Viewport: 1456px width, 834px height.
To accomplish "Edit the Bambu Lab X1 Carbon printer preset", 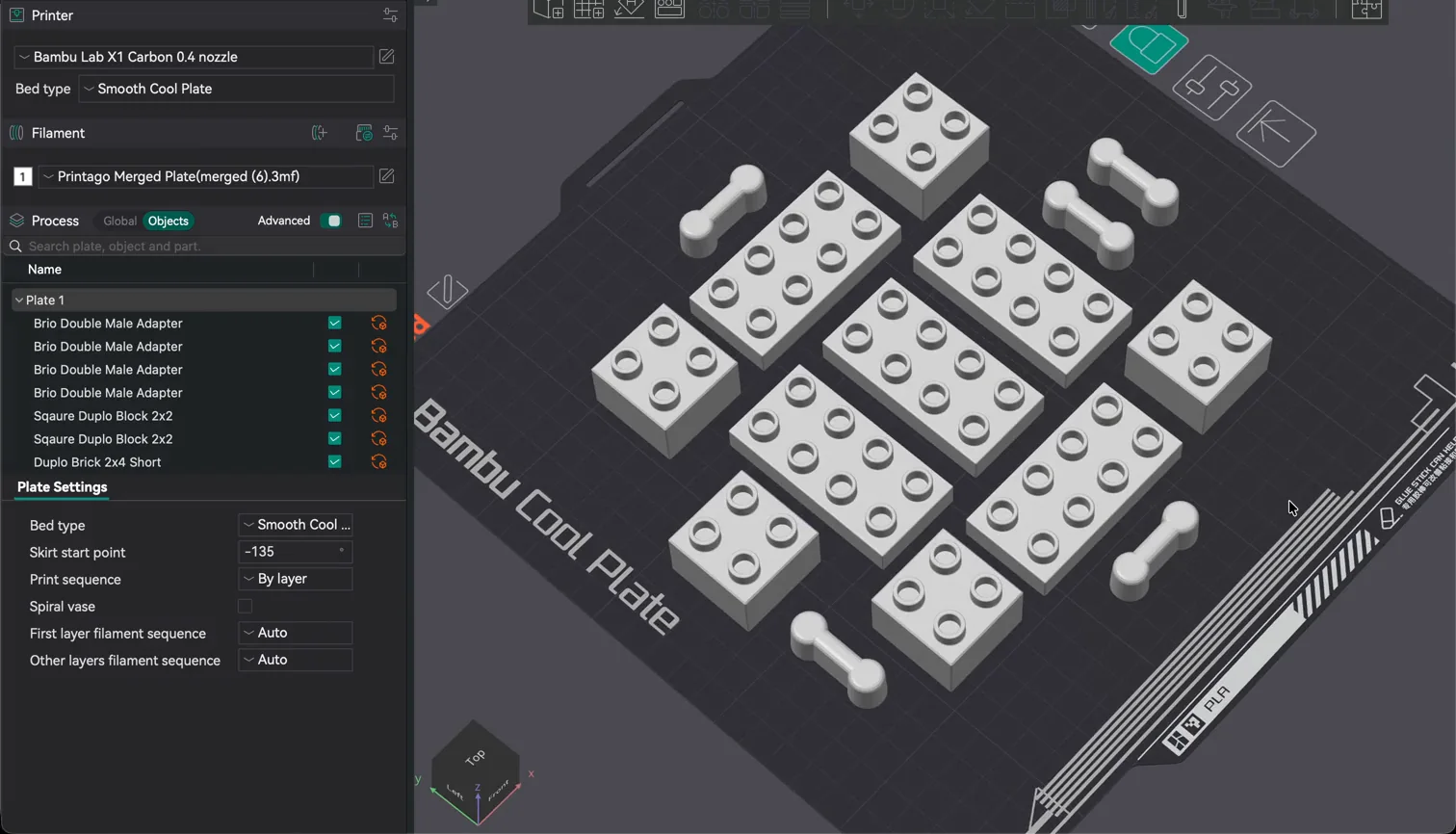I will click(386, 57).
